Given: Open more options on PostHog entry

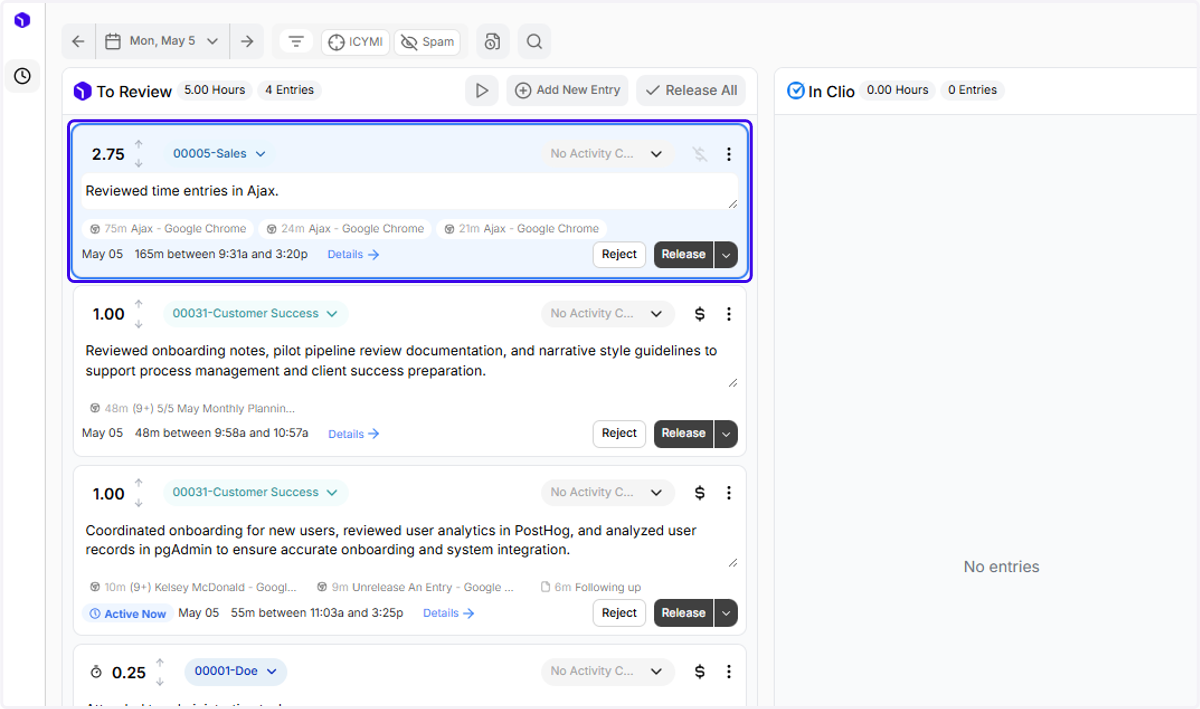Looking at the screenshot, I should 729,493.
